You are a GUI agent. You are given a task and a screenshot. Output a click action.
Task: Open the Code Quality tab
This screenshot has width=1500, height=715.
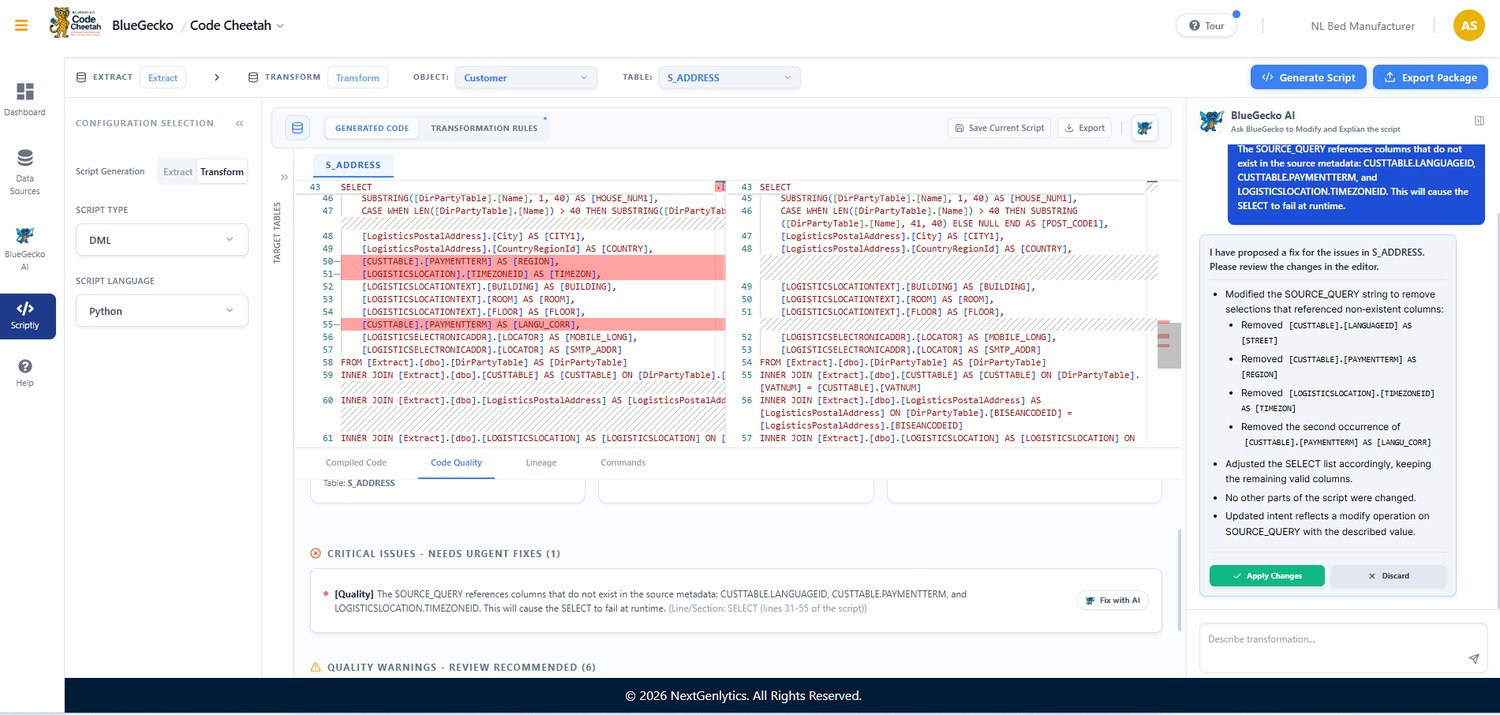[x=456, y=463]
